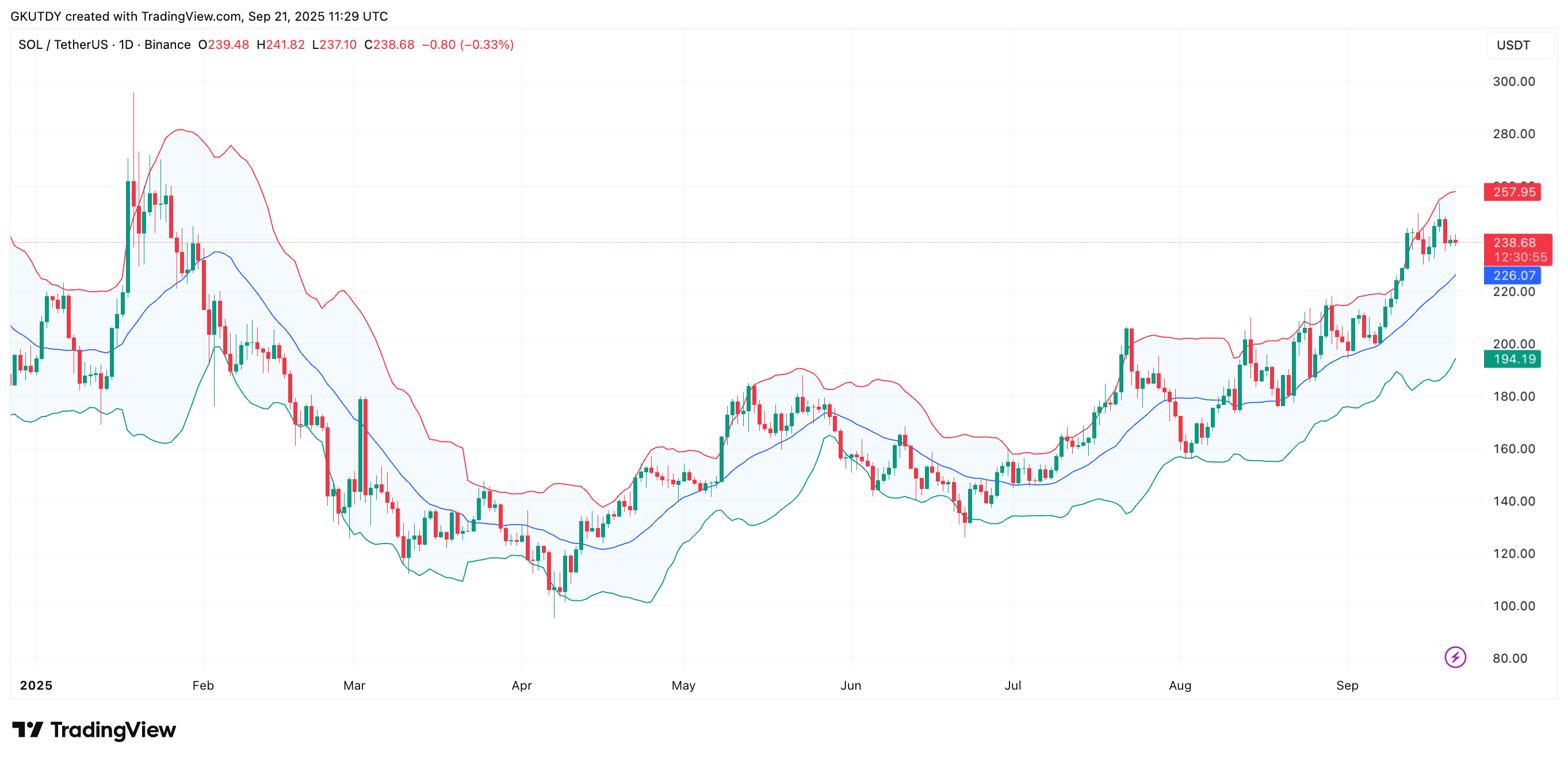Click the high value H241.82
This screenshot has width=1568, height=761.
pos(280,45)
